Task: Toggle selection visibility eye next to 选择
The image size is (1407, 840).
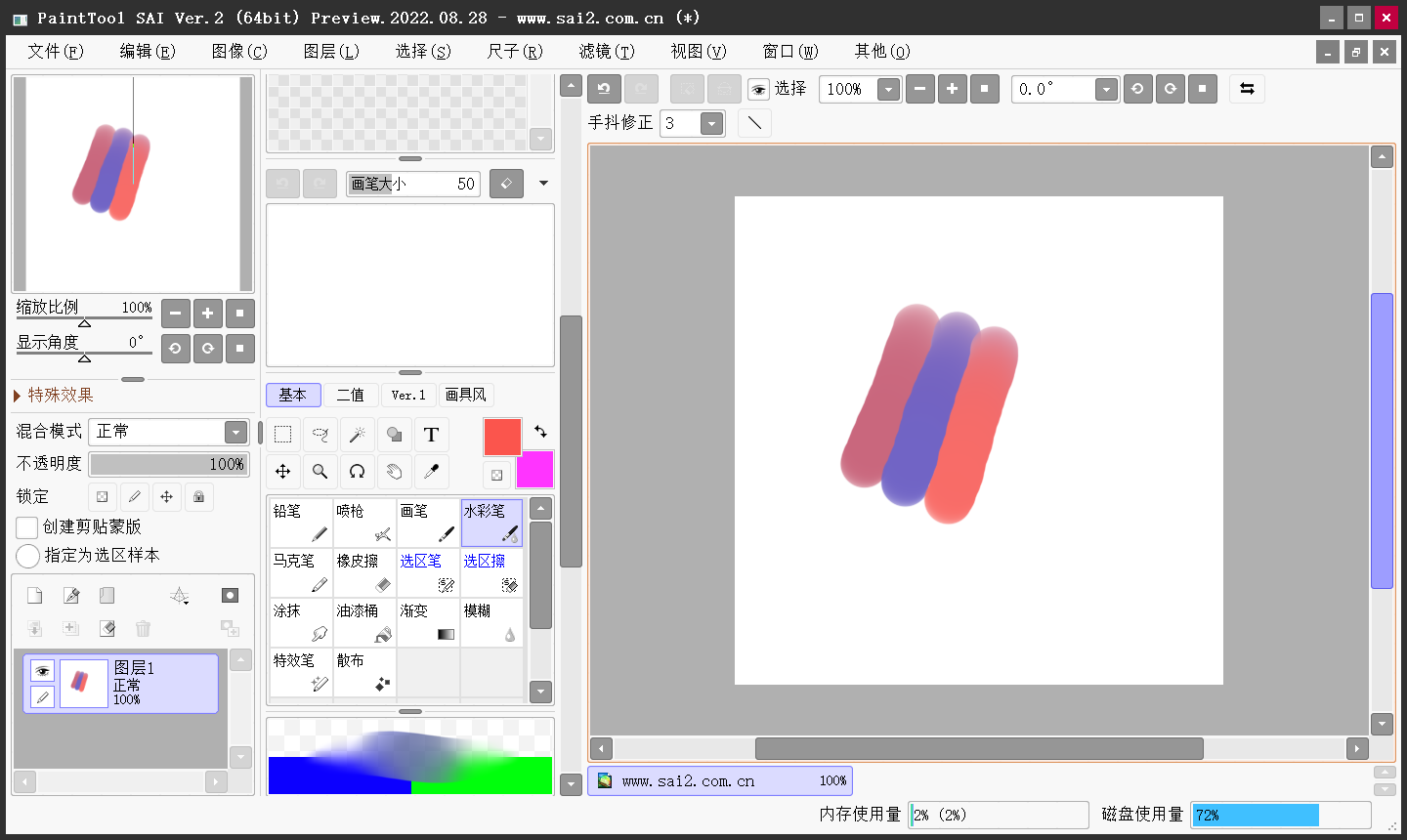Action: click(758, 90)
